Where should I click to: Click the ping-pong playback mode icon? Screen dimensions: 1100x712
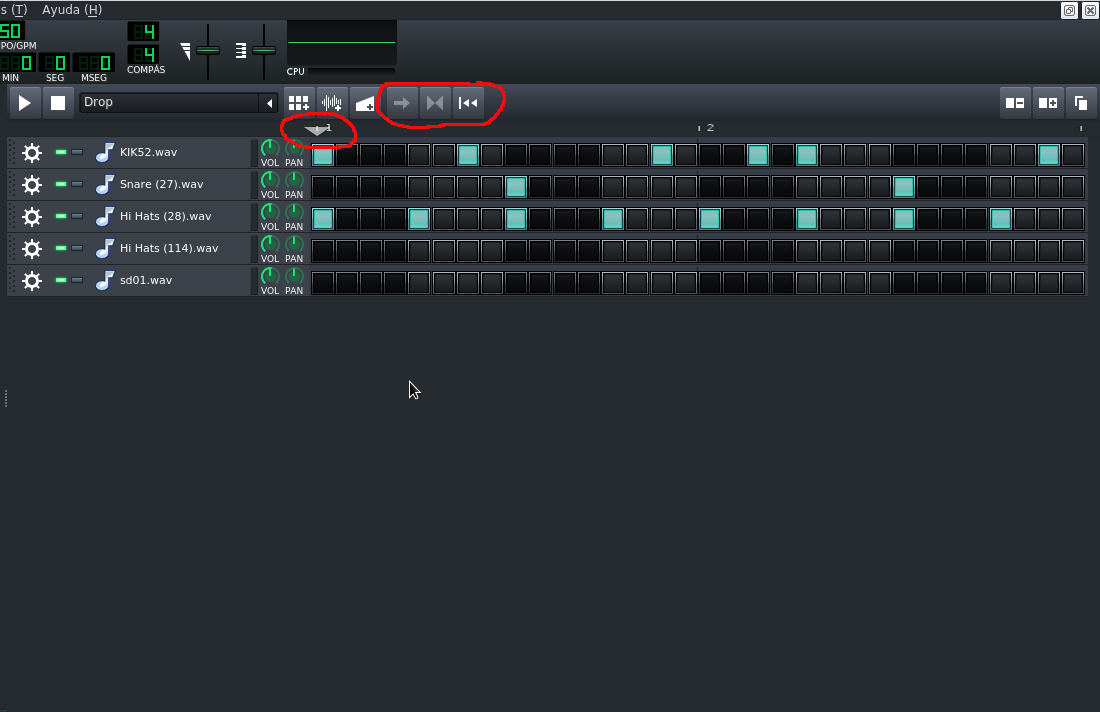[x=434, y=102]
